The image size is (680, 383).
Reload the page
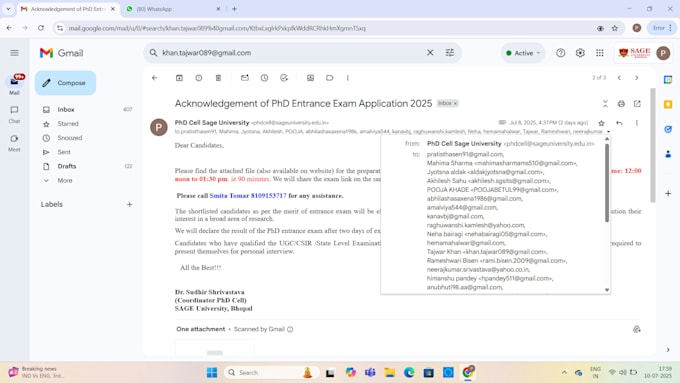tap(41, 28)
